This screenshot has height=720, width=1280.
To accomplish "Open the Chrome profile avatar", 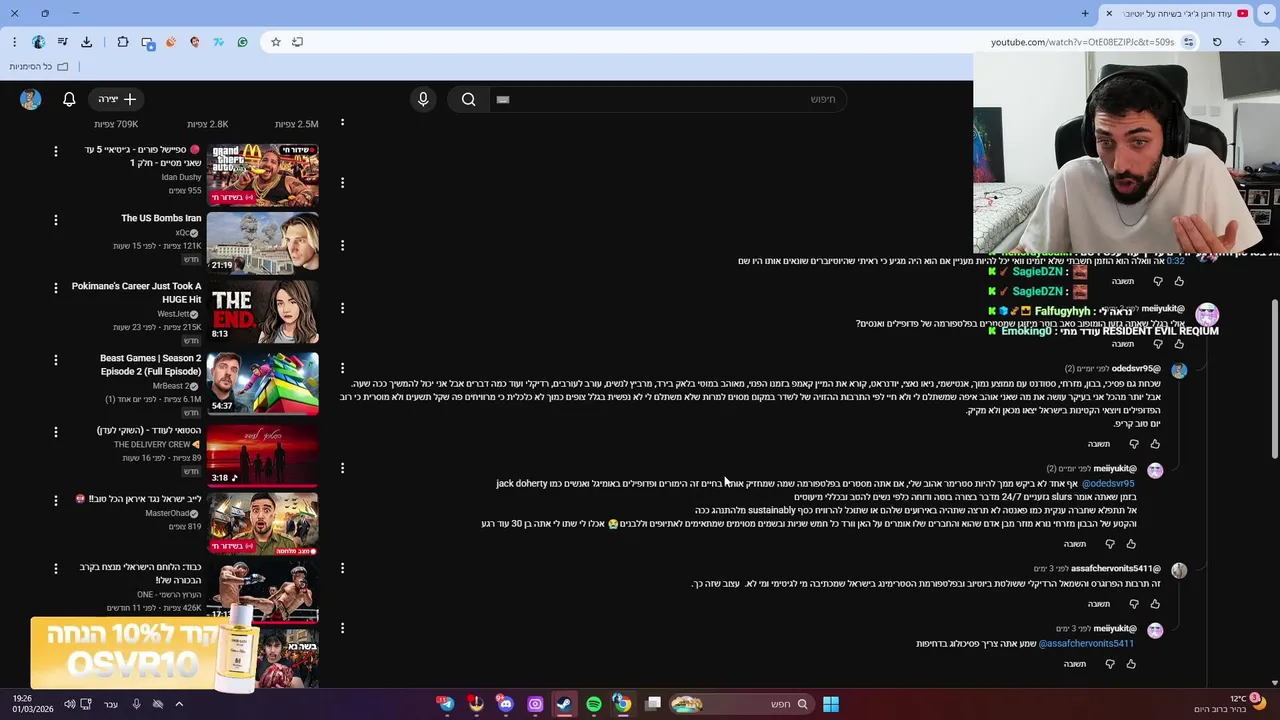I will [38, 42].
